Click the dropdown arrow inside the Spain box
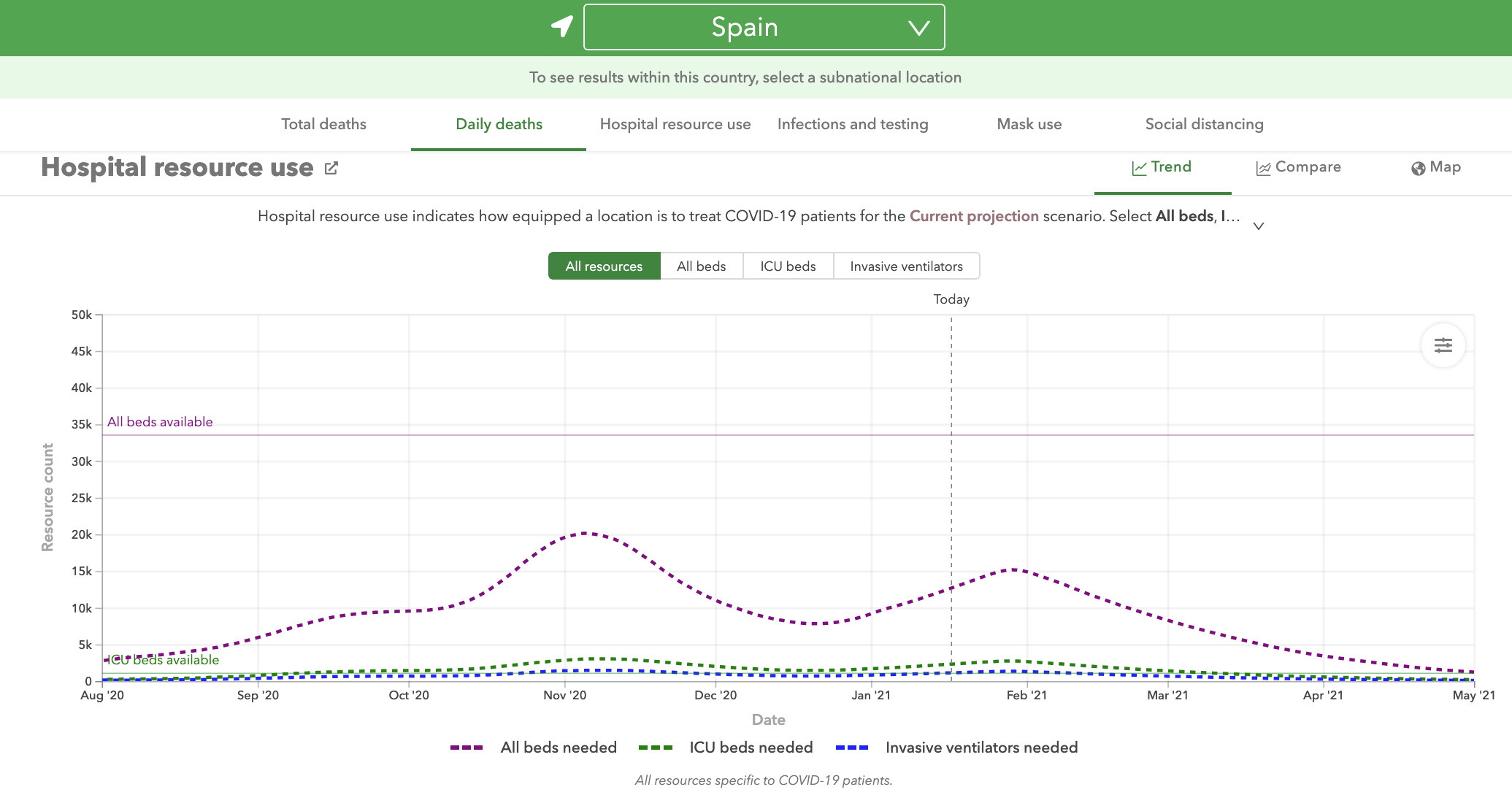The height and width of the screenshot is (795, 1512). 918,27
